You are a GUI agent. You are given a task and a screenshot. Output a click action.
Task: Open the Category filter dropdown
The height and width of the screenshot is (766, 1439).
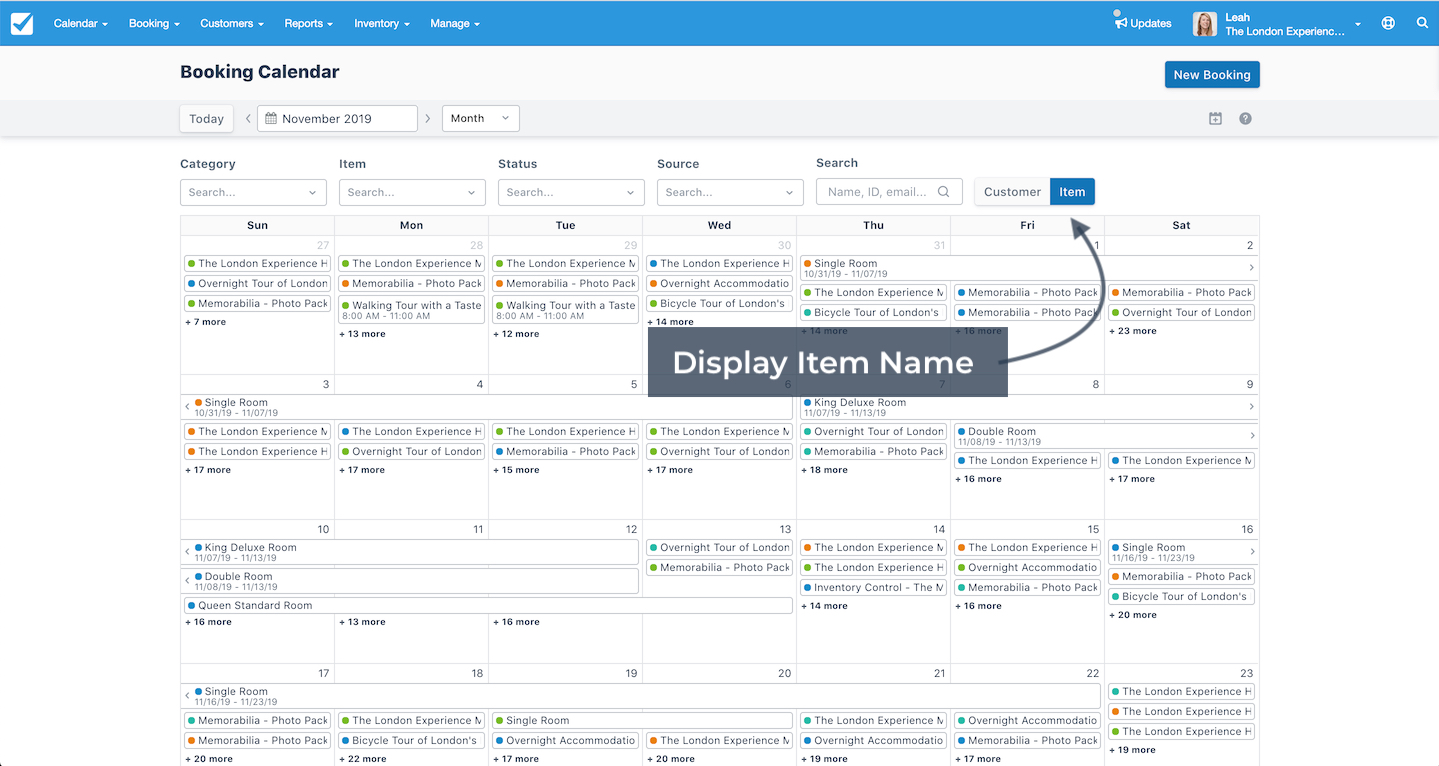pyautogui.click(x=253, y=192)
